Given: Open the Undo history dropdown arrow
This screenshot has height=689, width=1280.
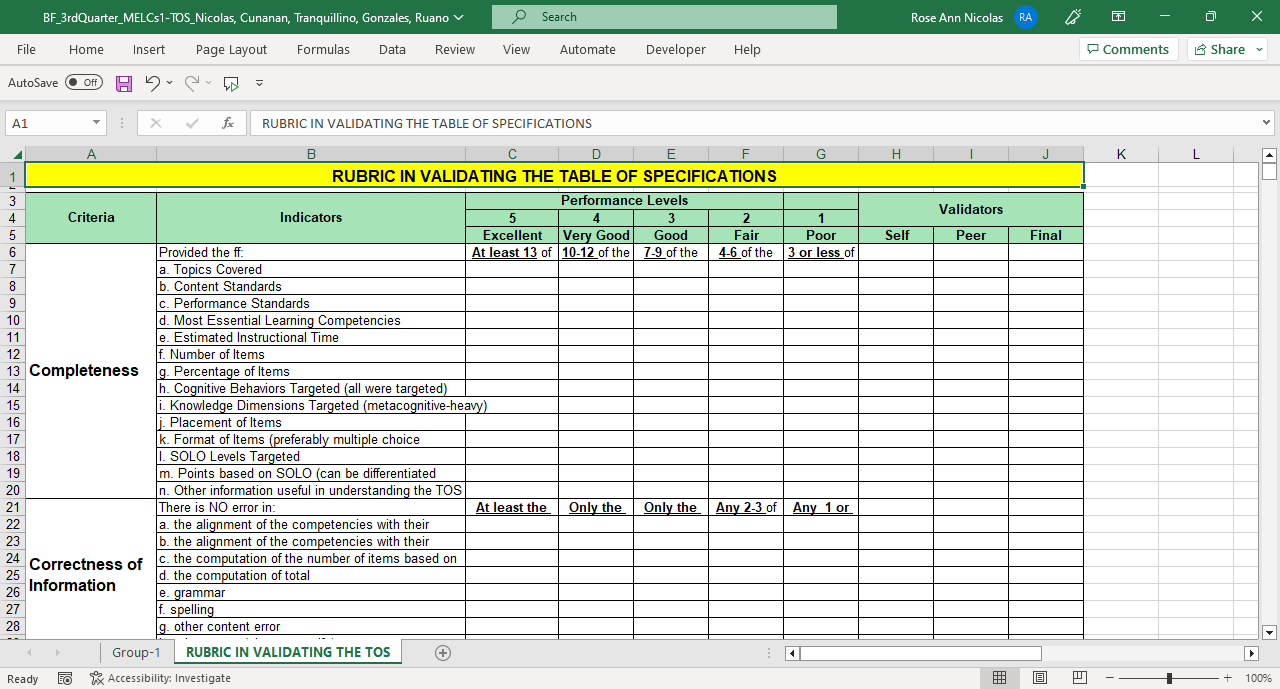Looking at the screenshot, I should [169, 83].
